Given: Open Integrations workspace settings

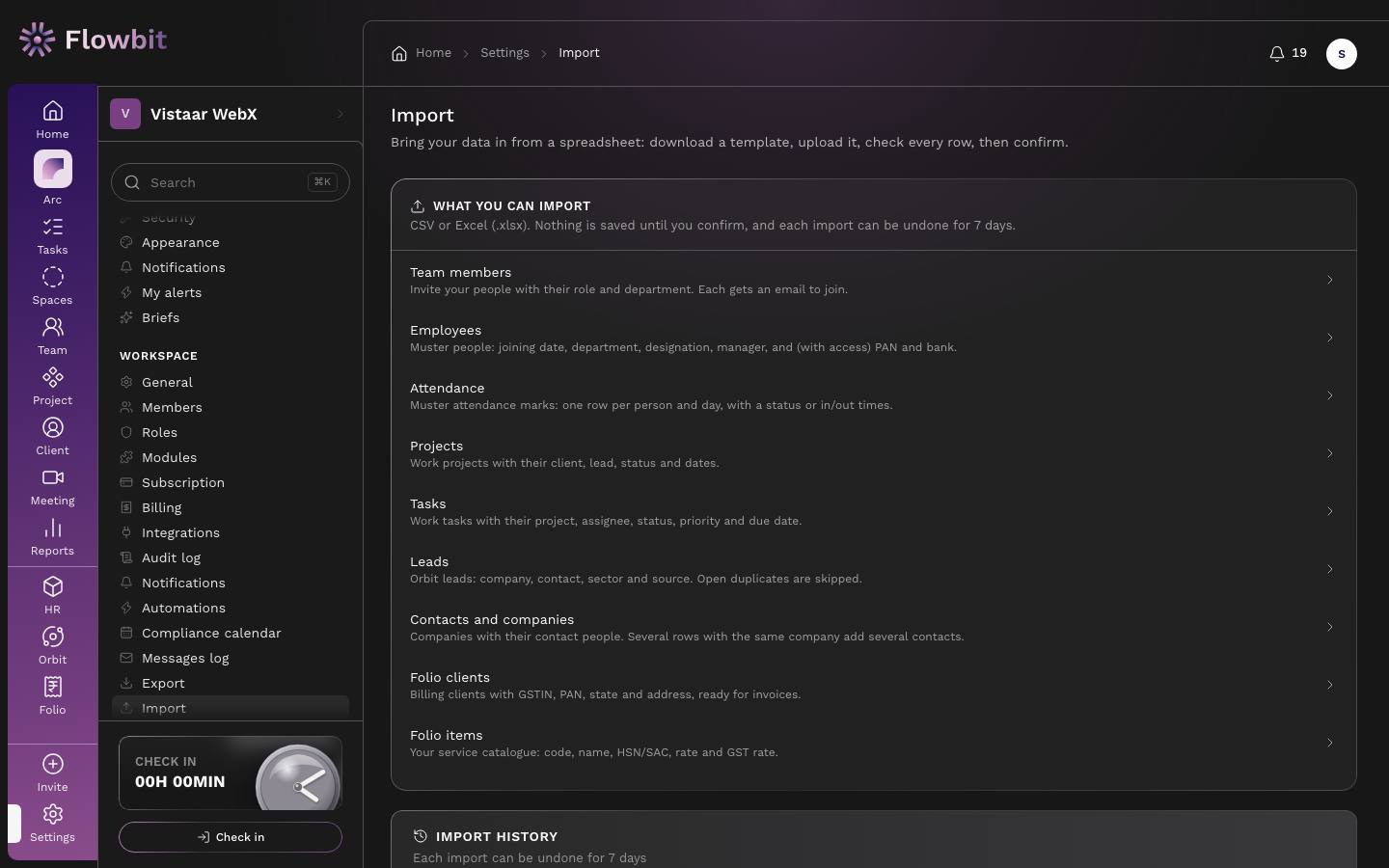Looking at the screenshot, I should pyautogui.click(x=231, y=533).
